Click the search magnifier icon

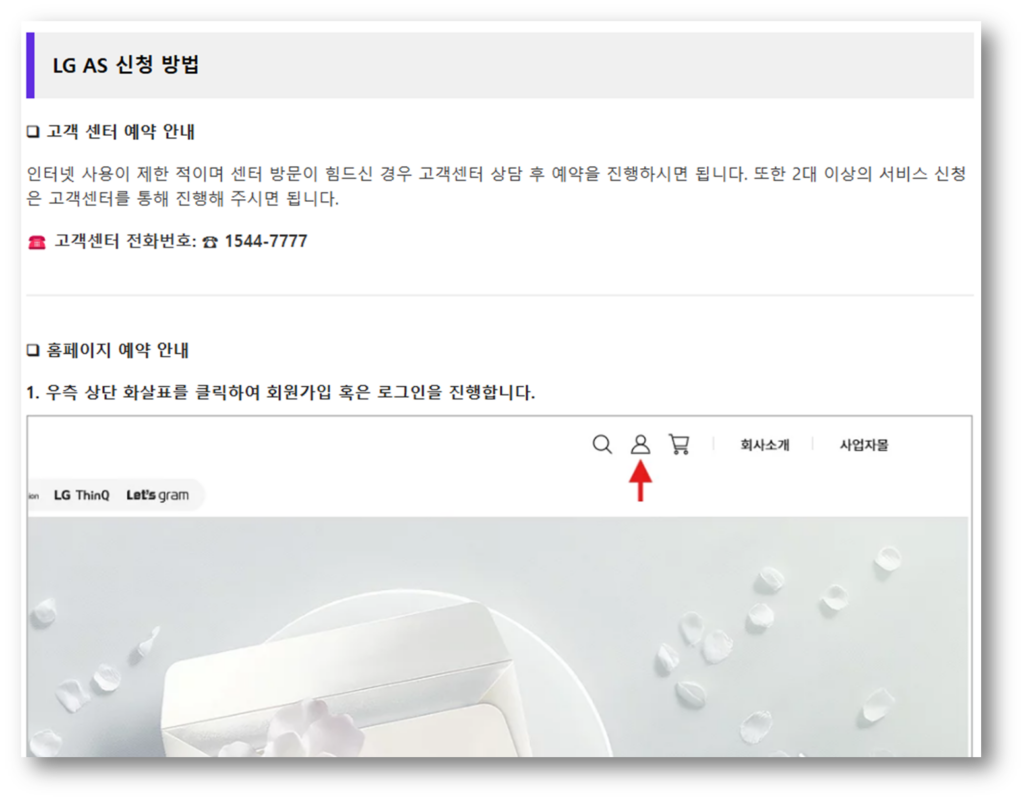[x=602, y=445]
